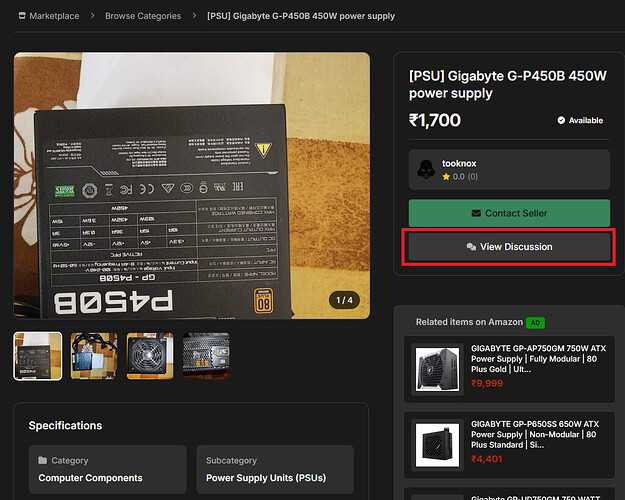Image resolution: width=625 pixels, height=500 pixels.
Task: Click the 1 / 4 image counter
Action: pos(344,300)
